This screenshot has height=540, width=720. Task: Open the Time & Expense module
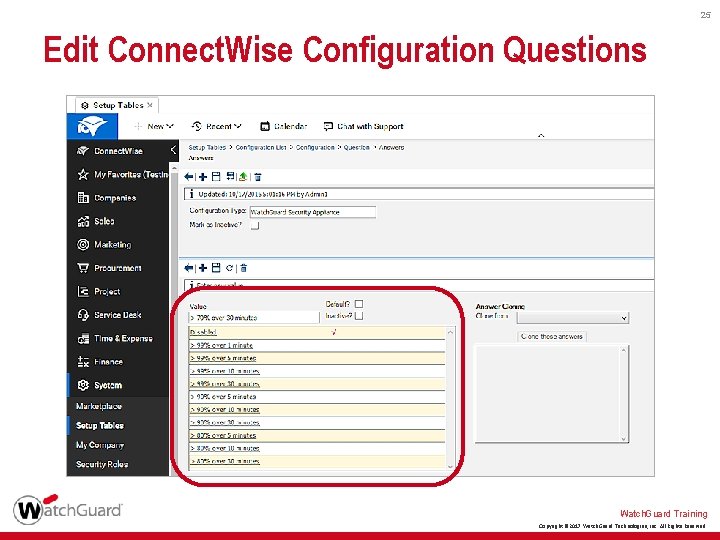click(115, 338)
